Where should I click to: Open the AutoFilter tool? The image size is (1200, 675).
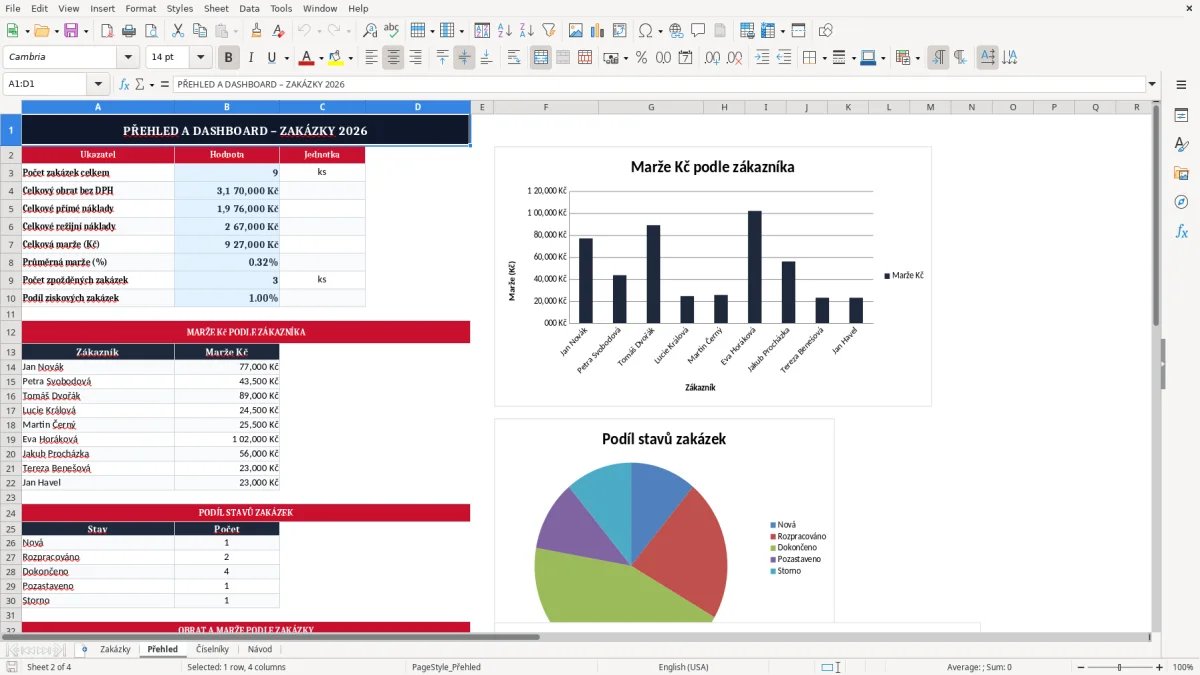click(x=549, y=31)
